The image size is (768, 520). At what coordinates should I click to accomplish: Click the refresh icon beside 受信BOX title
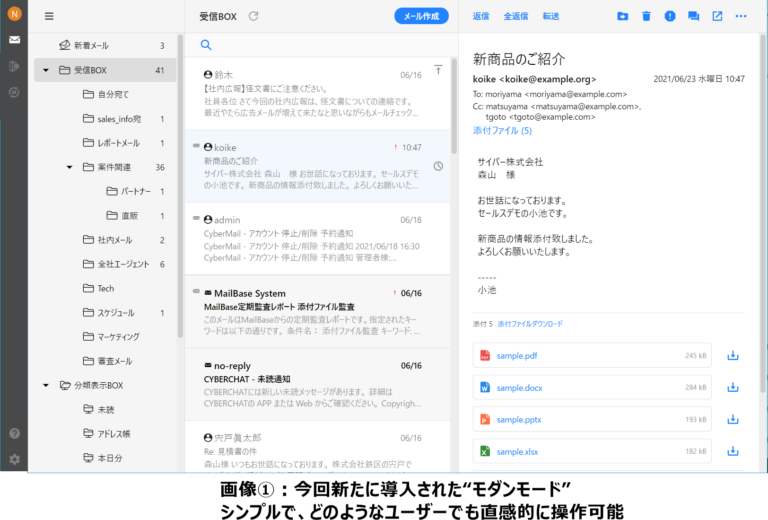(x=254, y=16)
